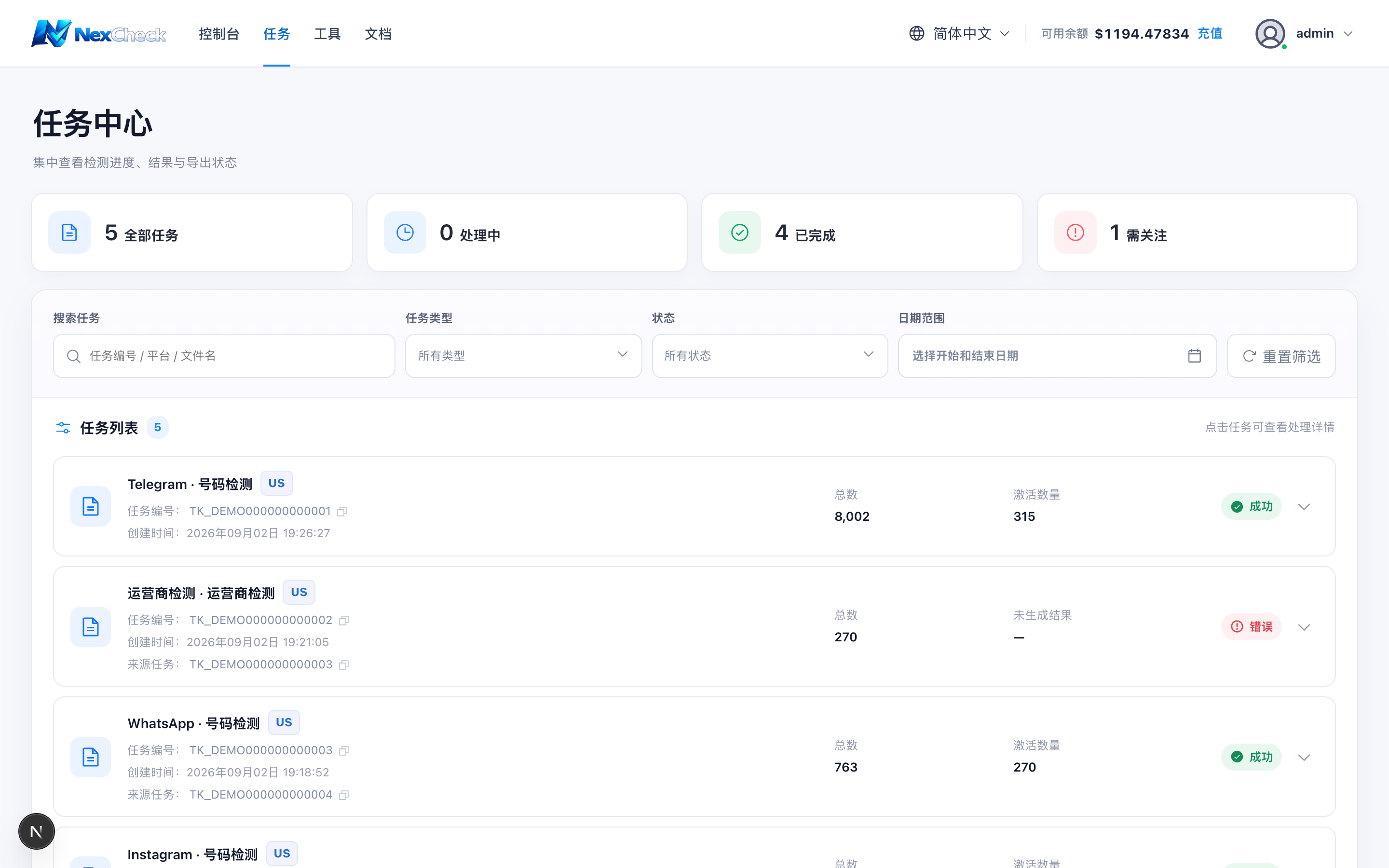Viewport: 1389px width, 868px height.
Task: Expand the WhatsApp task details chevron
Action: pyautogui.click(x=1304, y=757)
